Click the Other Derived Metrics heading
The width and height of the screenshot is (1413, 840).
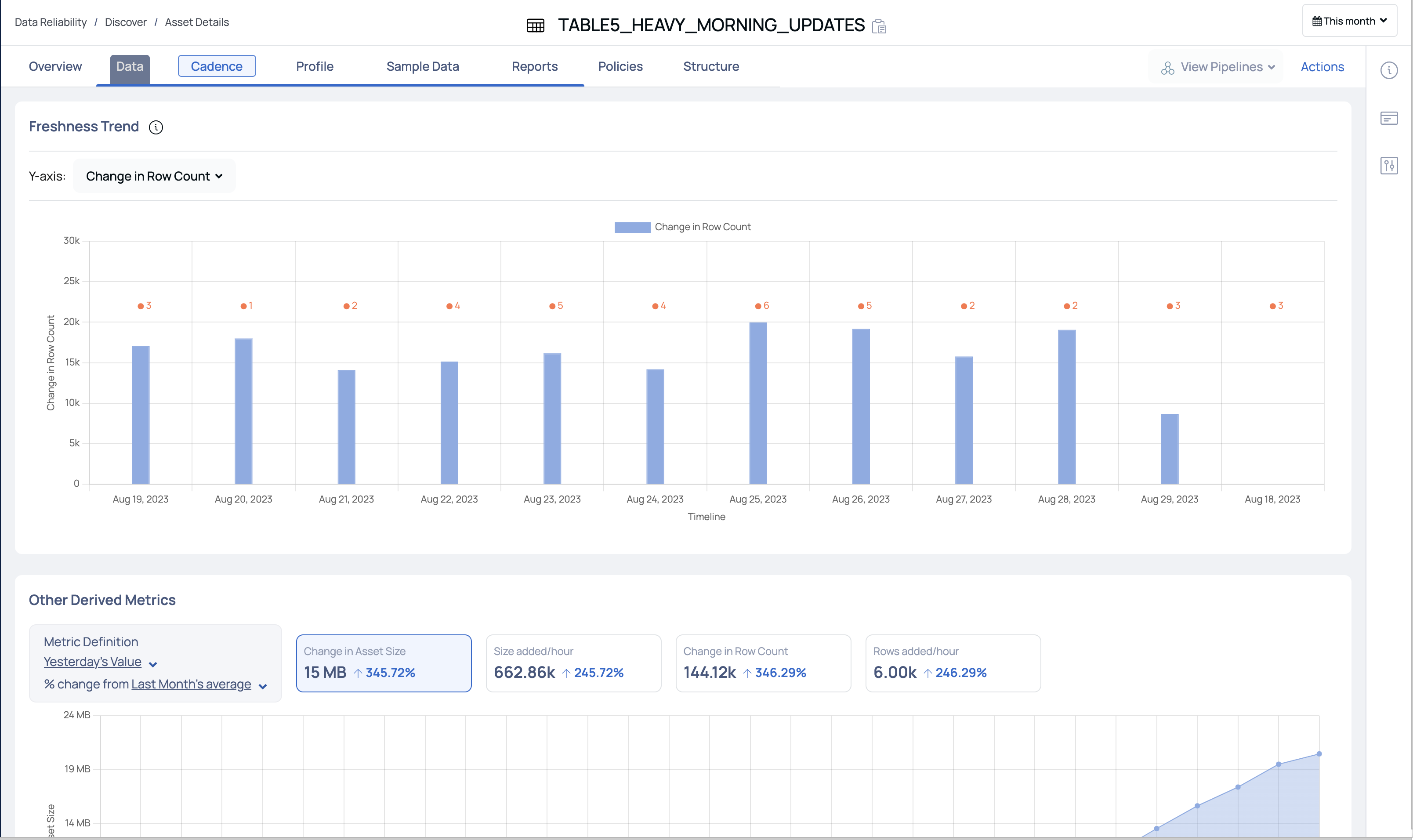point(102,601)
